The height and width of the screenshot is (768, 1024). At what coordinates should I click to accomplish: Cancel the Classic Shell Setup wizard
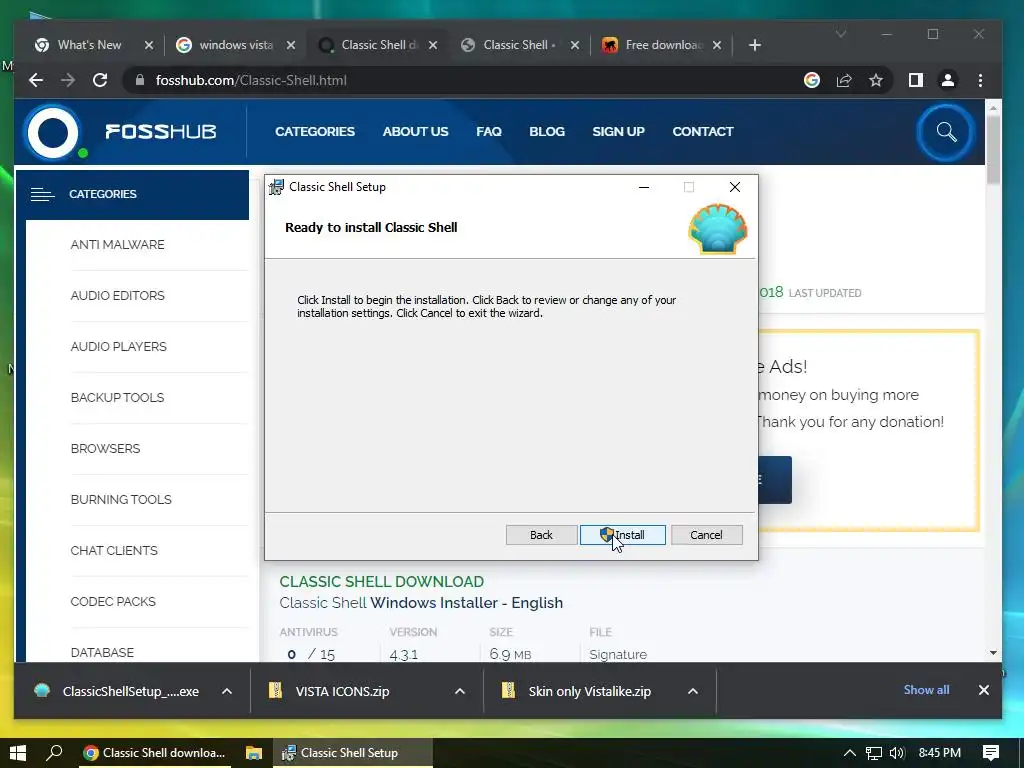click(x=707, y=535)
